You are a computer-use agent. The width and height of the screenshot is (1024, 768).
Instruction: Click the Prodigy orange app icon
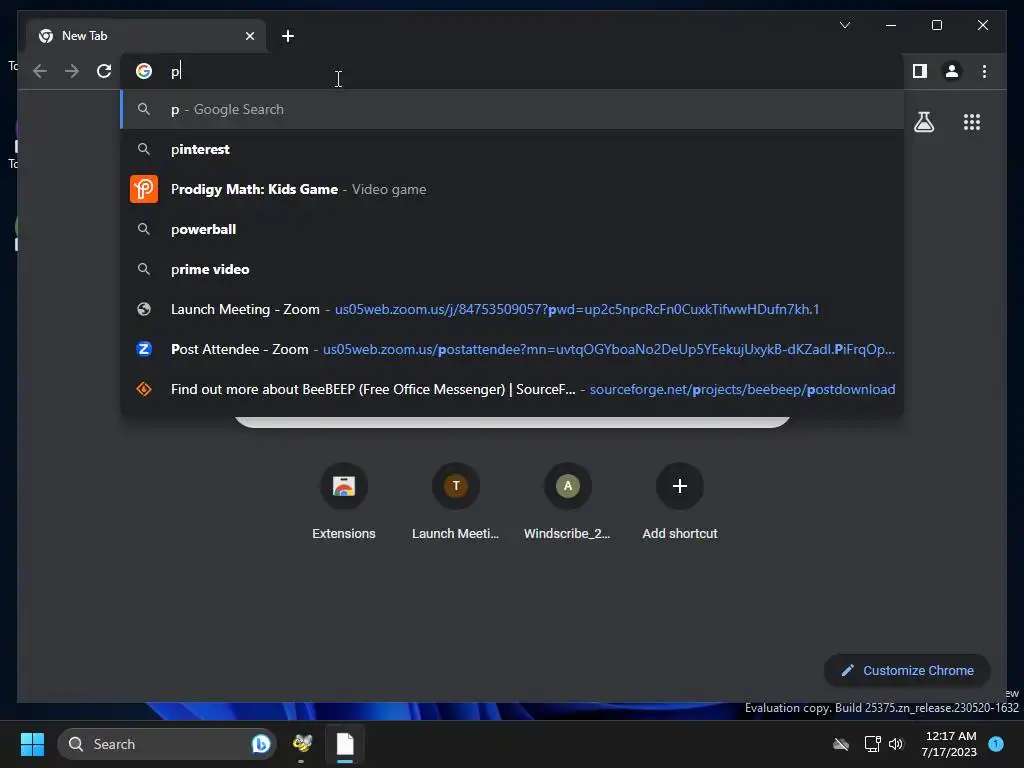pyautogui.click(x=144, y=189)
